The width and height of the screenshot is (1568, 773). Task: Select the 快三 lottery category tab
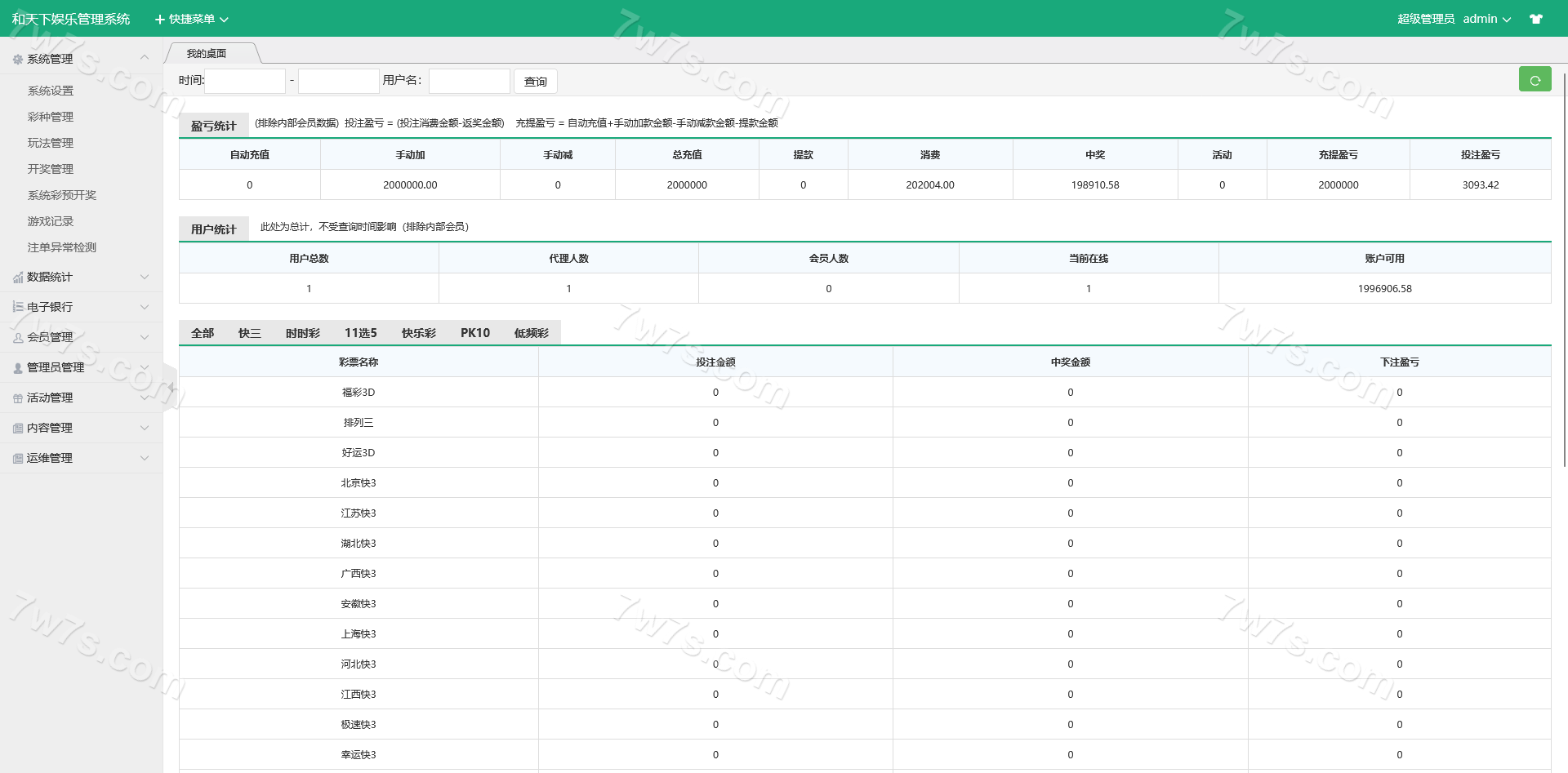point(249,333)
